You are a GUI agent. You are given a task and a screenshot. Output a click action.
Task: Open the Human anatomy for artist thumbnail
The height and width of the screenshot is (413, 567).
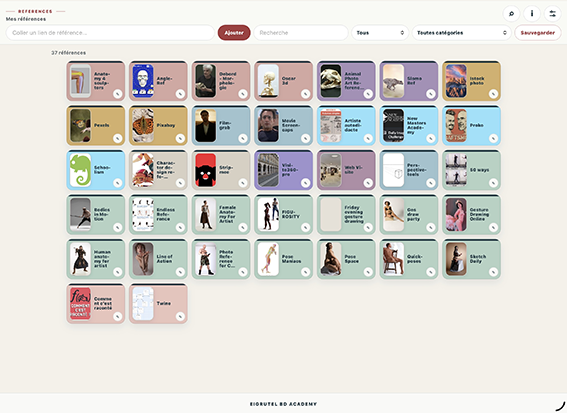[80, 259]
